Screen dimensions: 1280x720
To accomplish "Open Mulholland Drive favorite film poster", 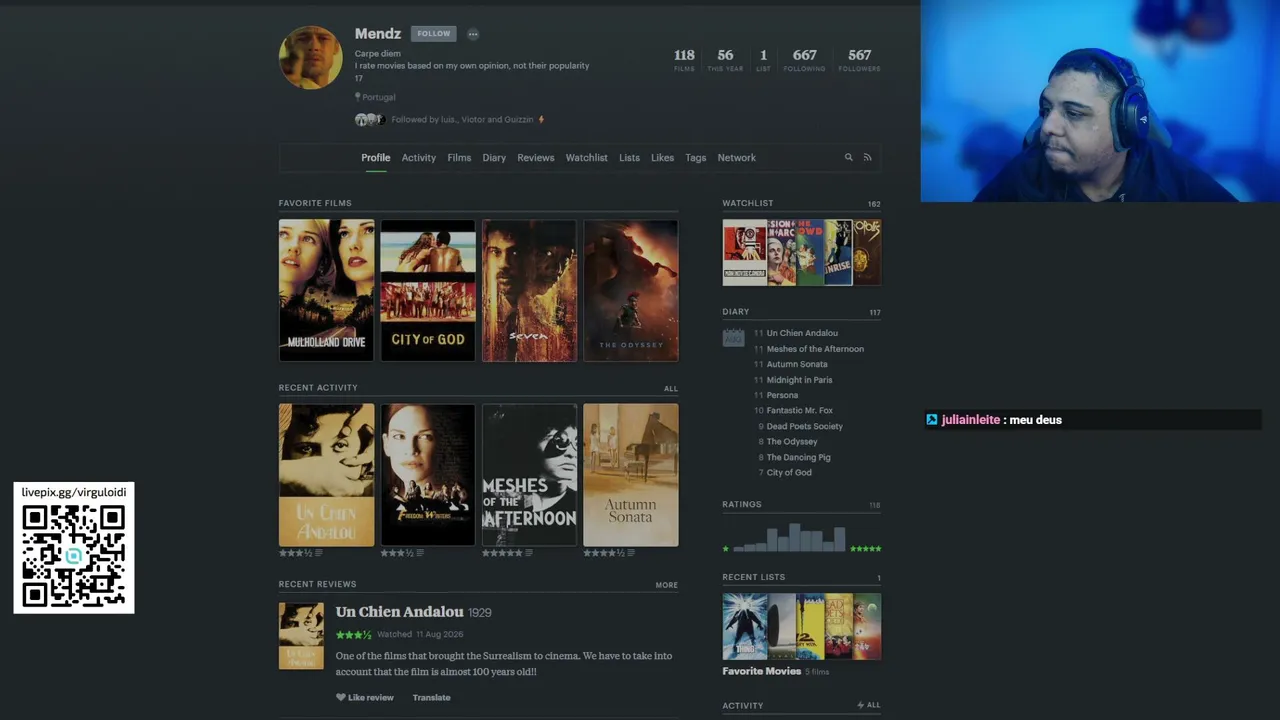I will tap(327, 290).
